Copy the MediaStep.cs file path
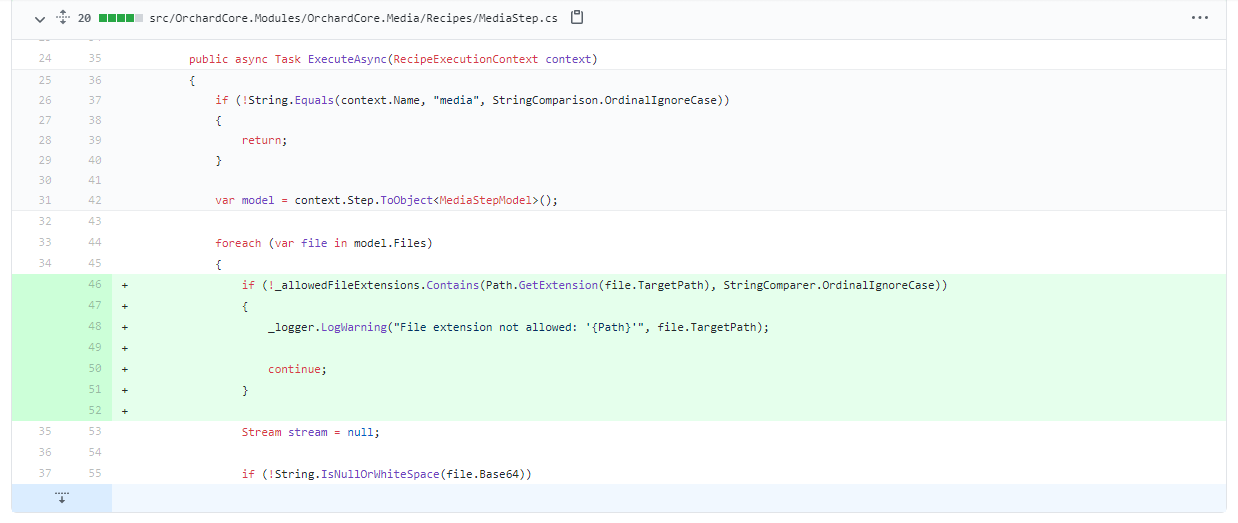 pos(577,18)
